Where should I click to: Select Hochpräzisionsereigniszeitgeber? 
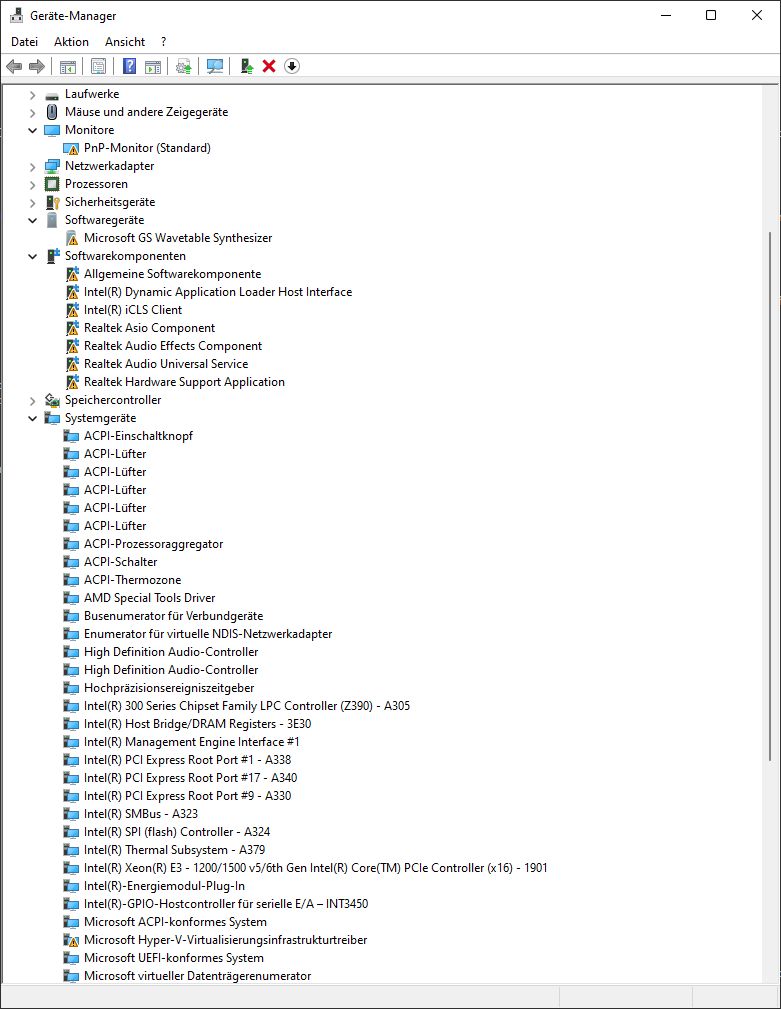click(x=169, y=689)
